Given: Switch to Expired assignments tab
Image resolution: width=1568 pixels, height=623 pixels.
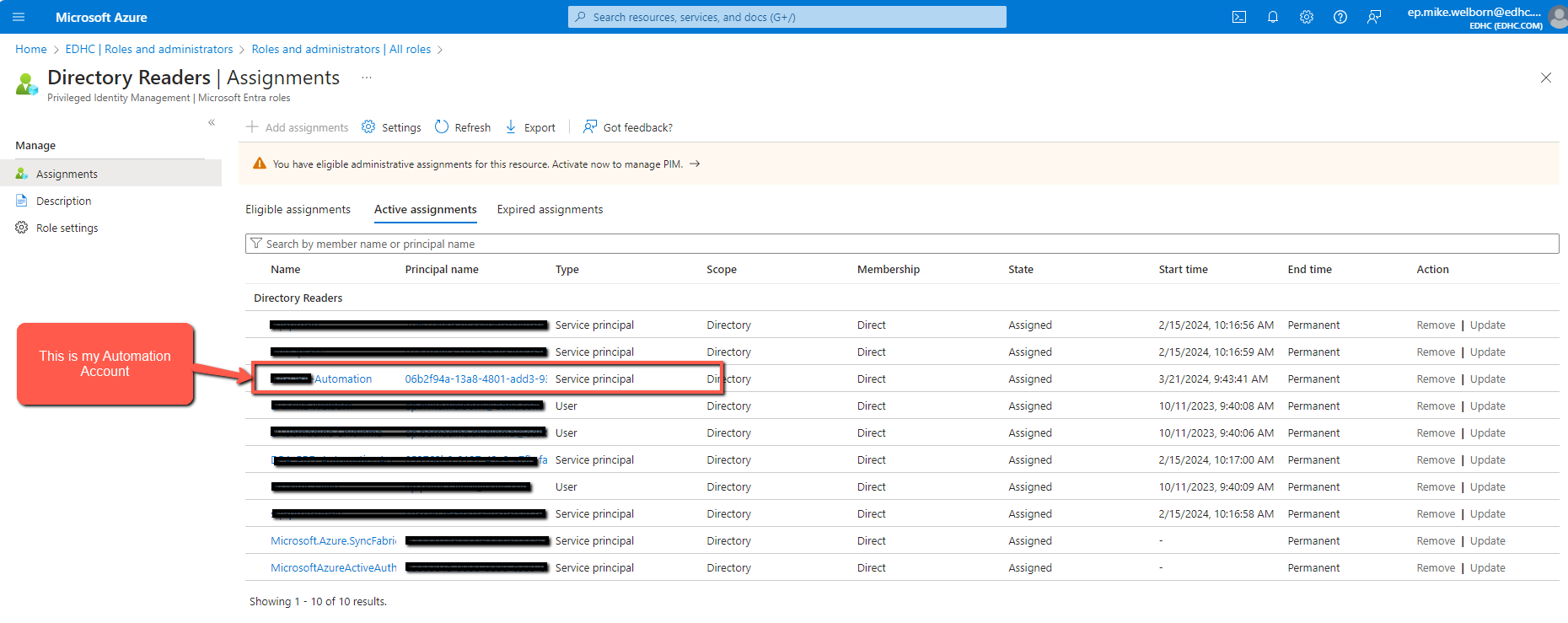Looking at the screenshot, I should [x=550, y=209].
